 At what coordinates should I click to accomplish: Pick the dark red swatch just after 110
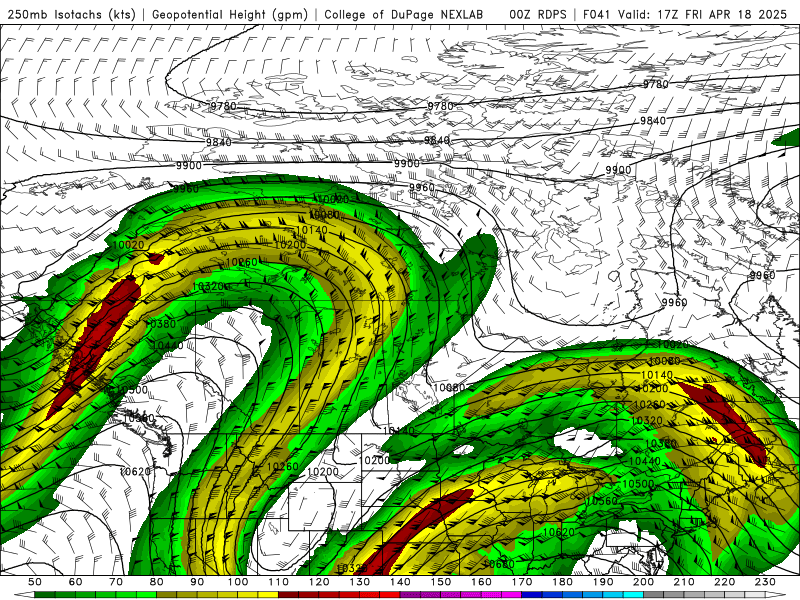click(288, 595)
